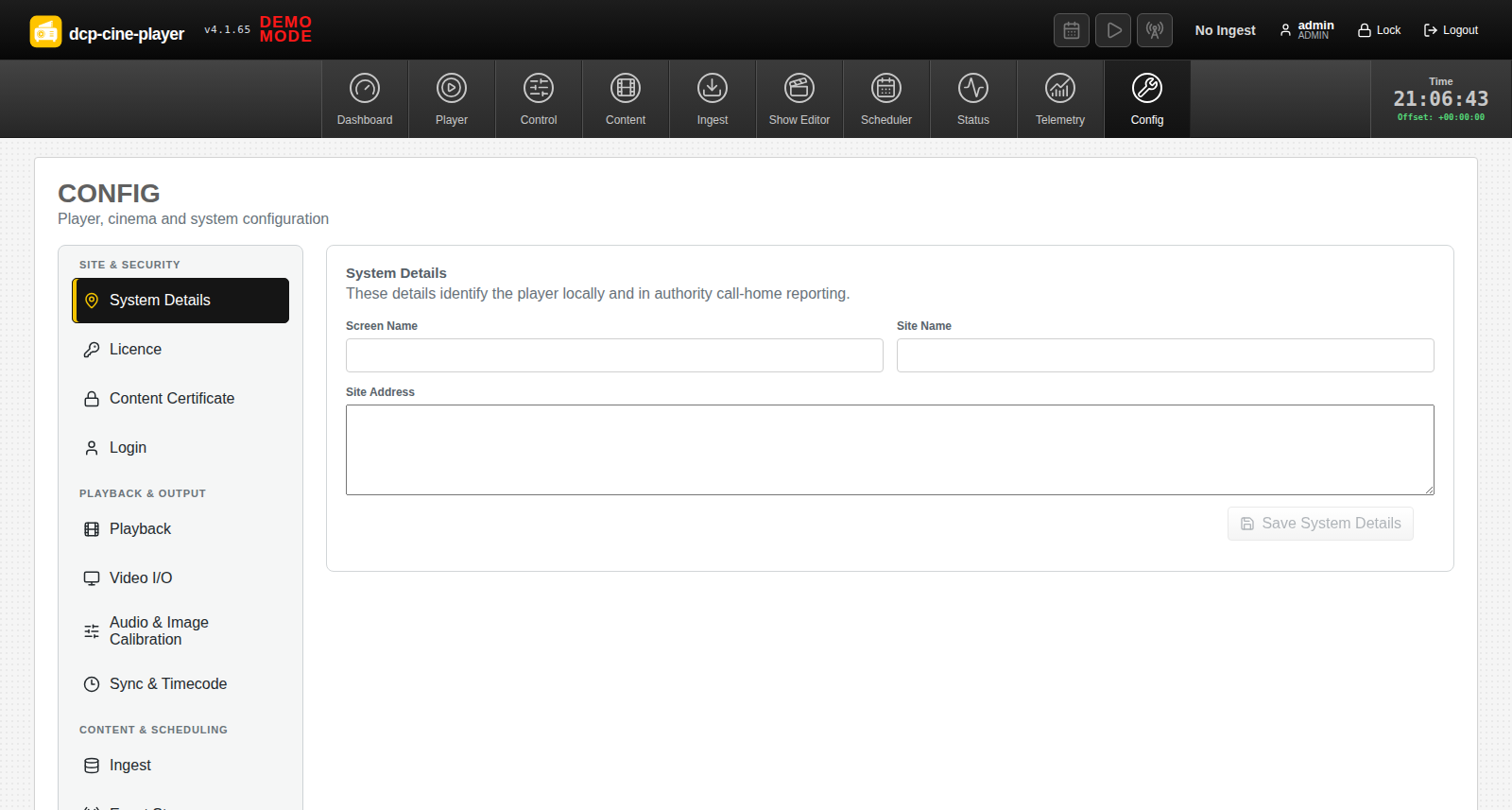Click the Logout arrow icon
The width and height of the screenshot is (1512, 810).
click(x=1431, y=30)
